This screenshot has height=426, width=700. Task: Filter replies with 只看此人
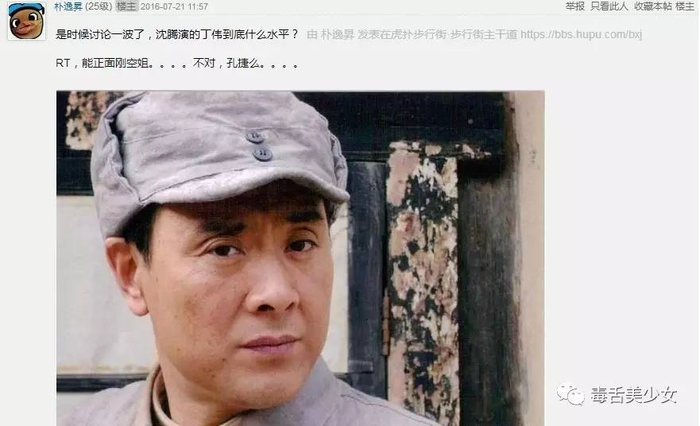tap(609, 6)
